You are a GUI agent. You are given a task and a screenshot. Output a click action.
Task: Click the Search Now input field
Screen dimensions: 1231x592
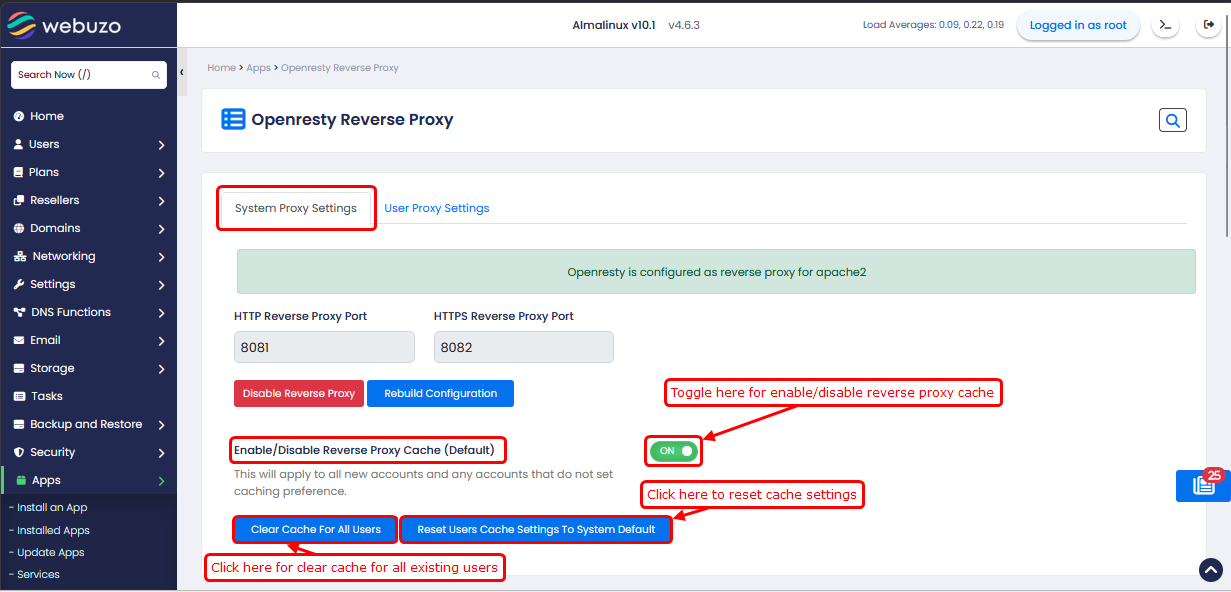click(80, 75)
